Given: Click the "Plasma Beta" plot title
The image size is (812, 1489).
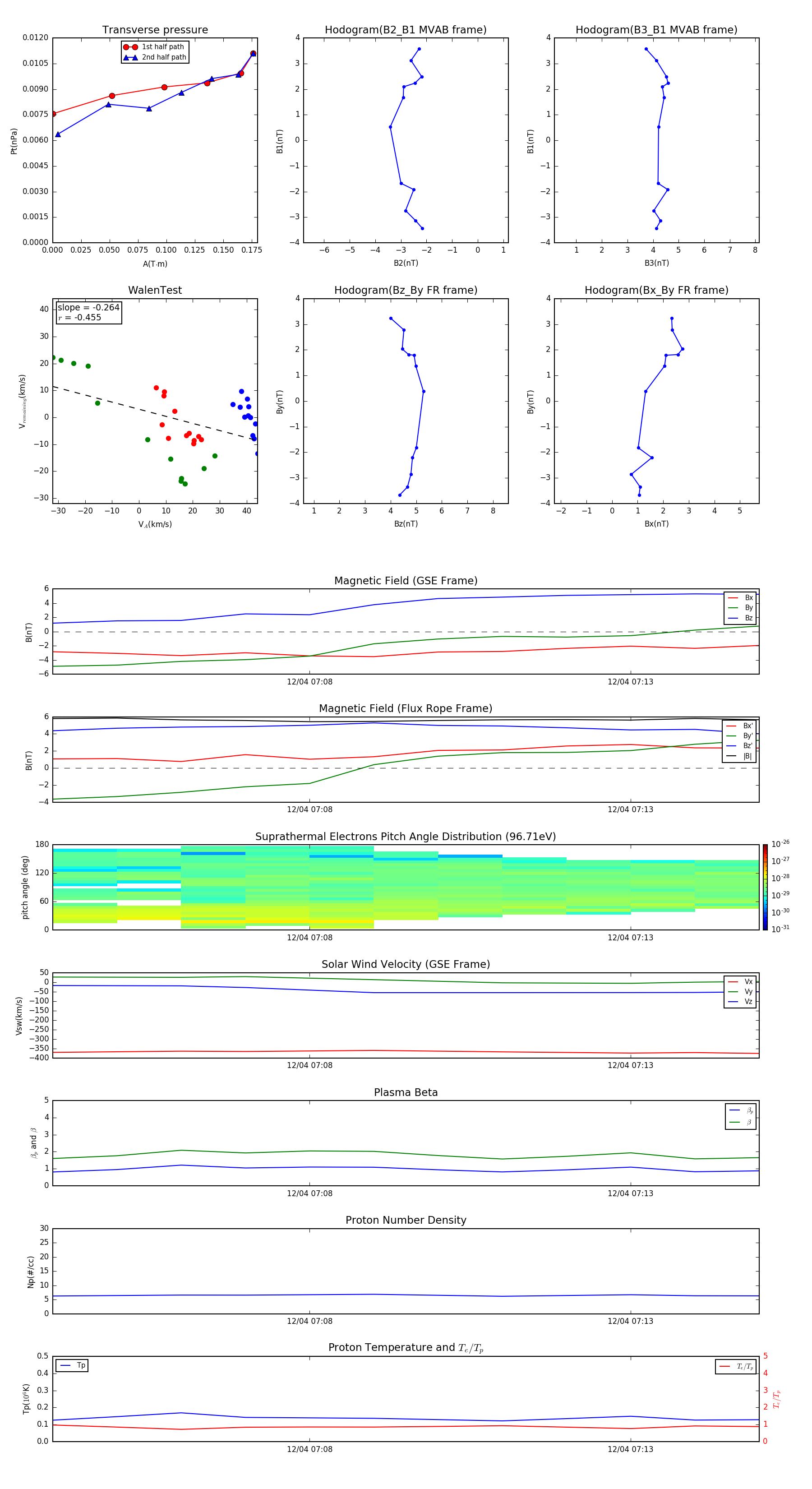Looking at the screenshot, I should click(x=406, y=1093).
